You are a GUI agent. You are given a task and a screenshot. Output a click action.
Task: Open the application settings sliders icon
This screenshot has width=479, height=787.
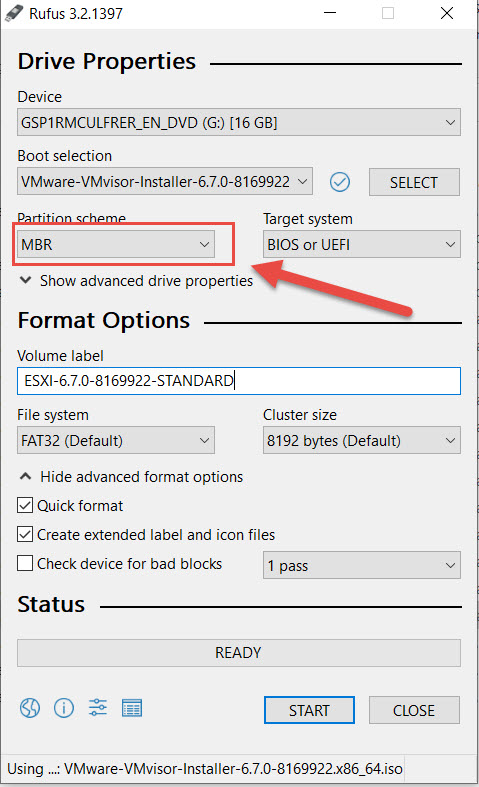pos(98,708)
